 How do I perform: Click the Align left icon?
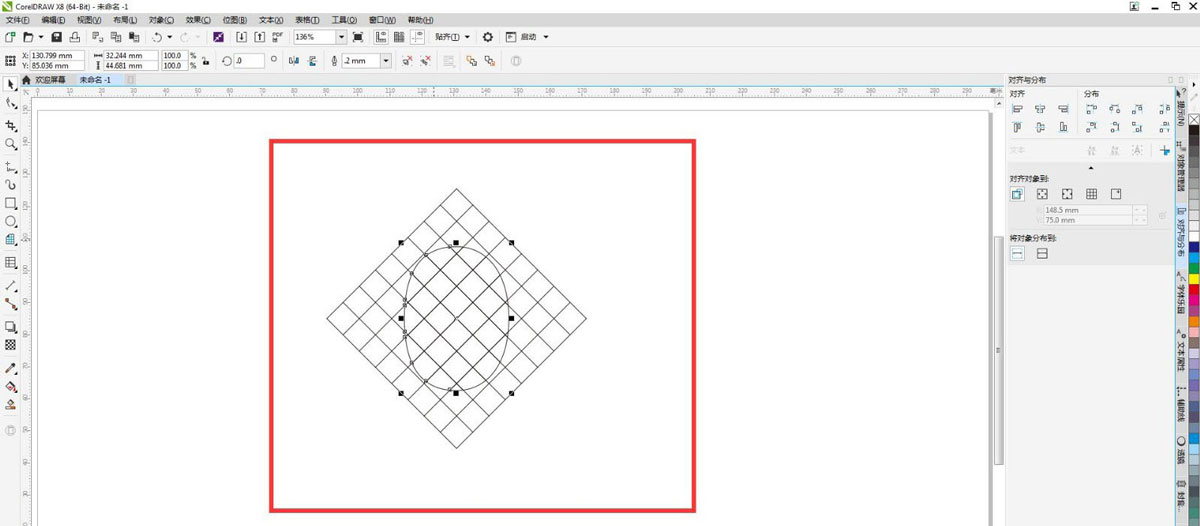click(x=1017, y=109)
